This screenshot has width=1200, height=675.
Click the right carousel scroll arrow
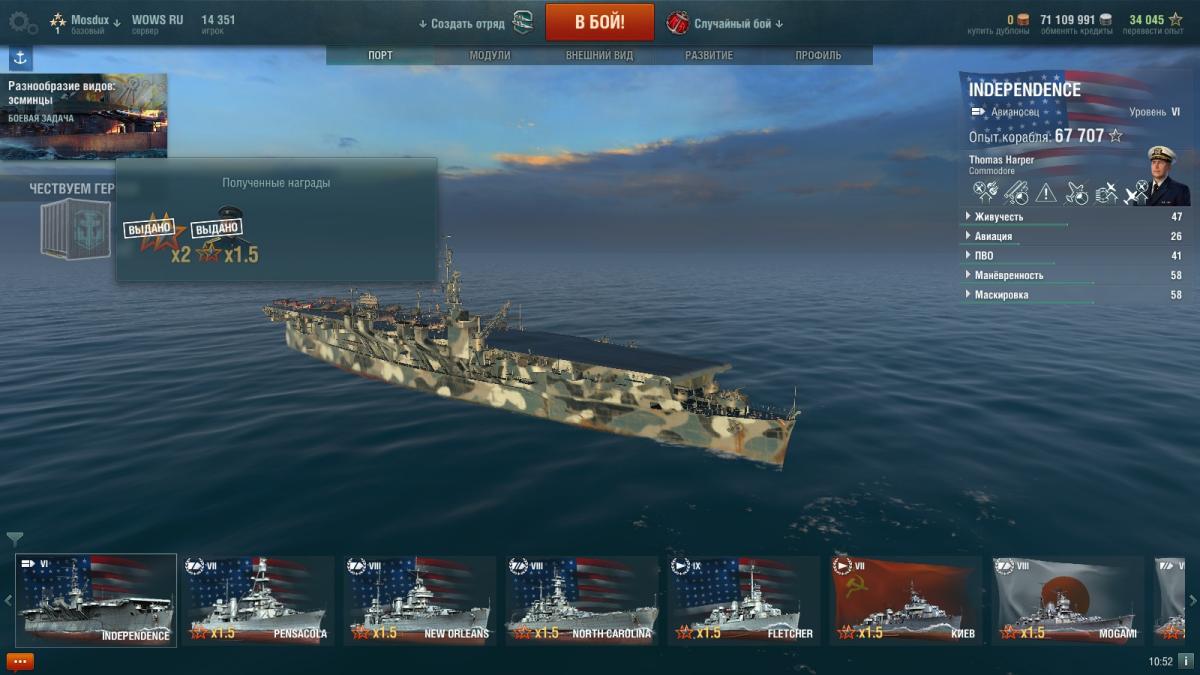click(x=1192, y=600)
